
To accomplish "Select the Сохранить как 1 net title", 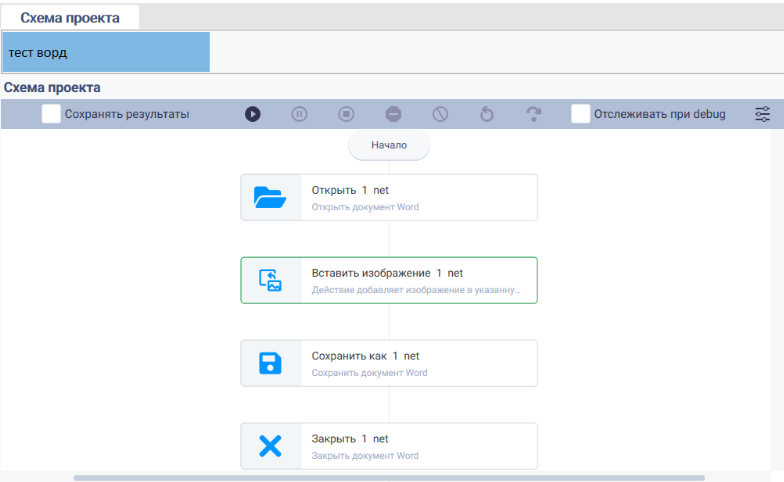I will (365, 356).
